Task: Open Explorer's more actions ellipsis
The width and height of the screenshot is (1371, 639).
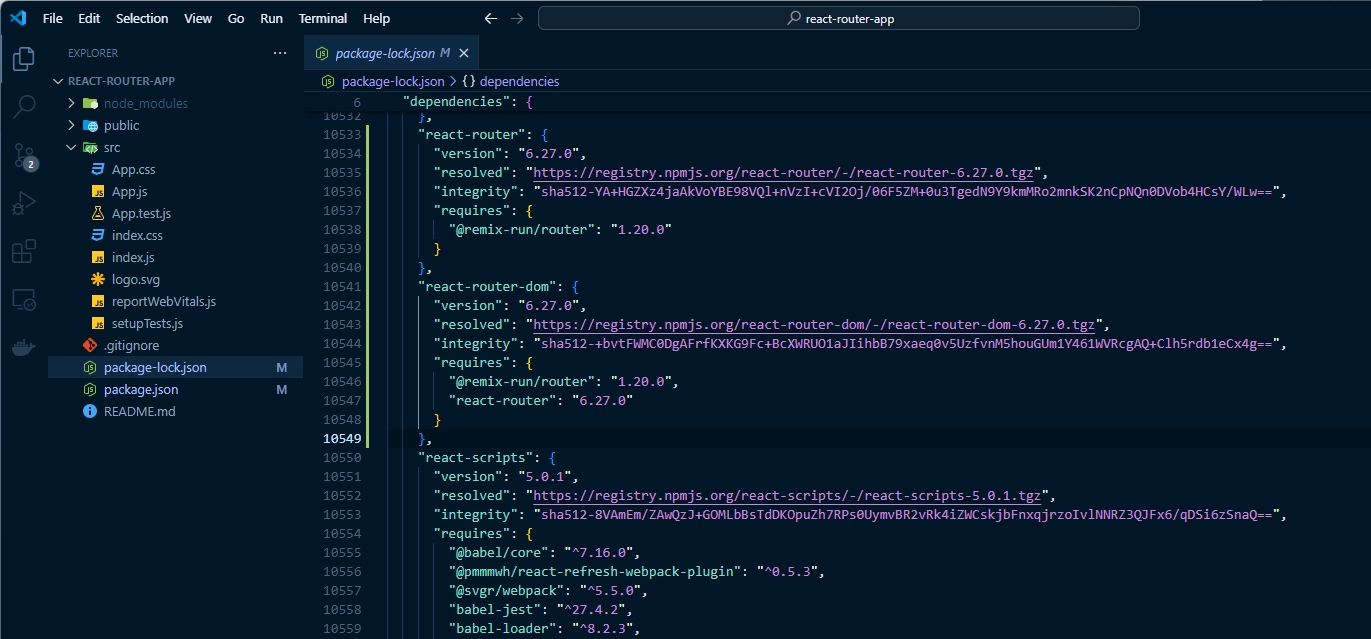Action: 280,53
